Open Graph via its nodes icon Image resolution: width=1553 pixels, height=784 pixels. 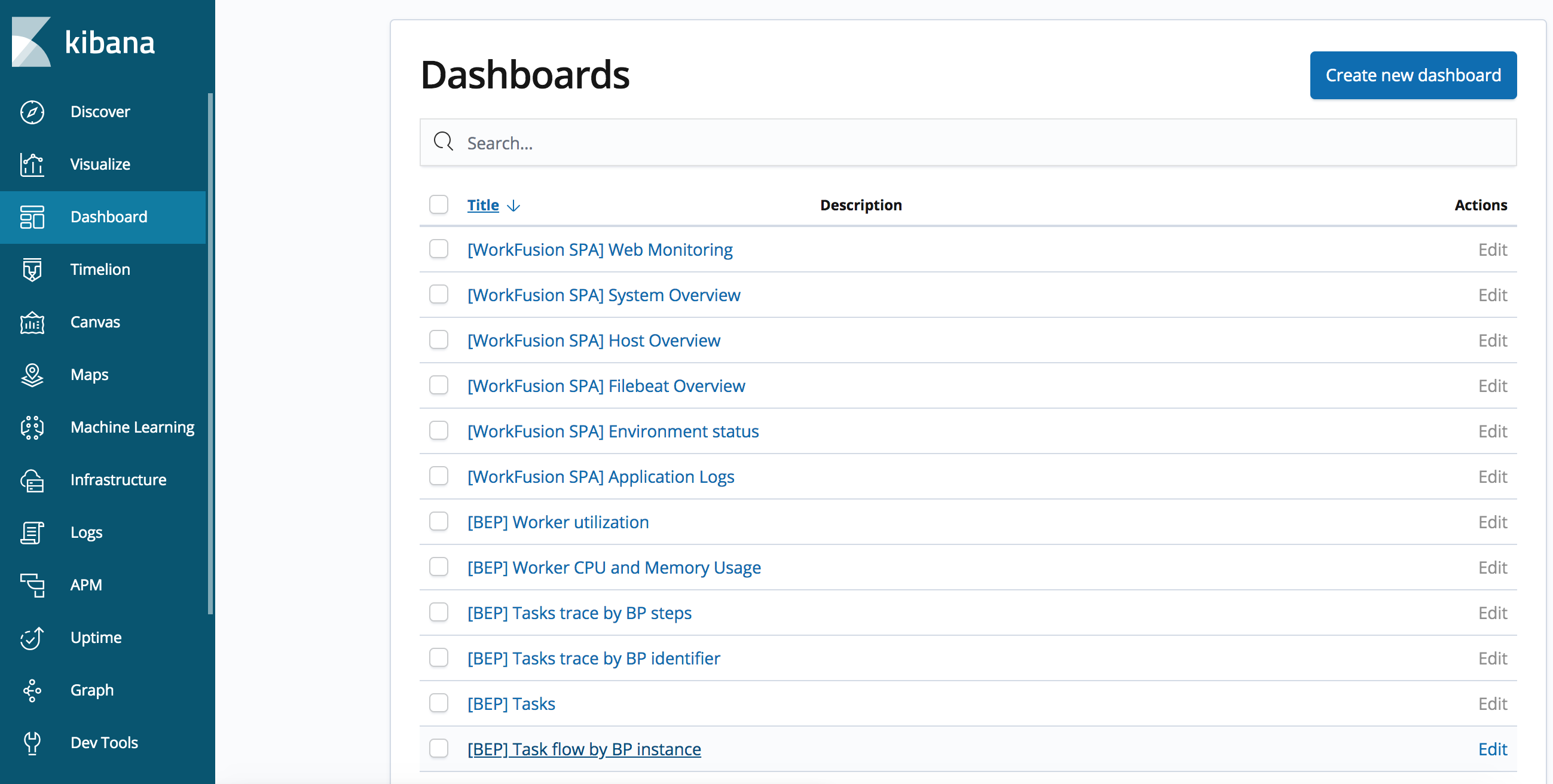tap(32, 691)
